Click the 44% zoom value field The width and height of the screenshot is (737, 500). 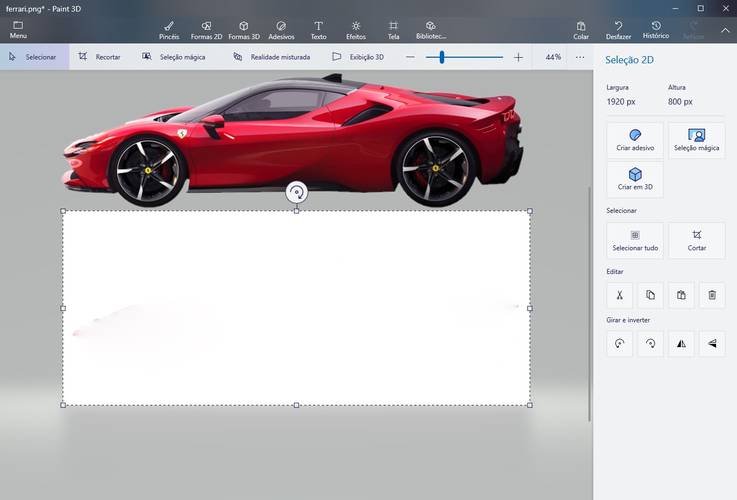point(553,57)
